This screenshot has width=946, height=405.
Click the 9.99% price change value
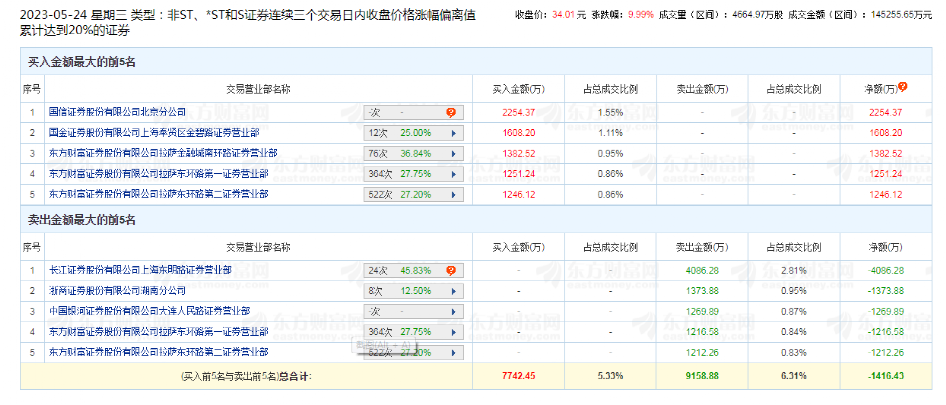(x=642, y=15)
